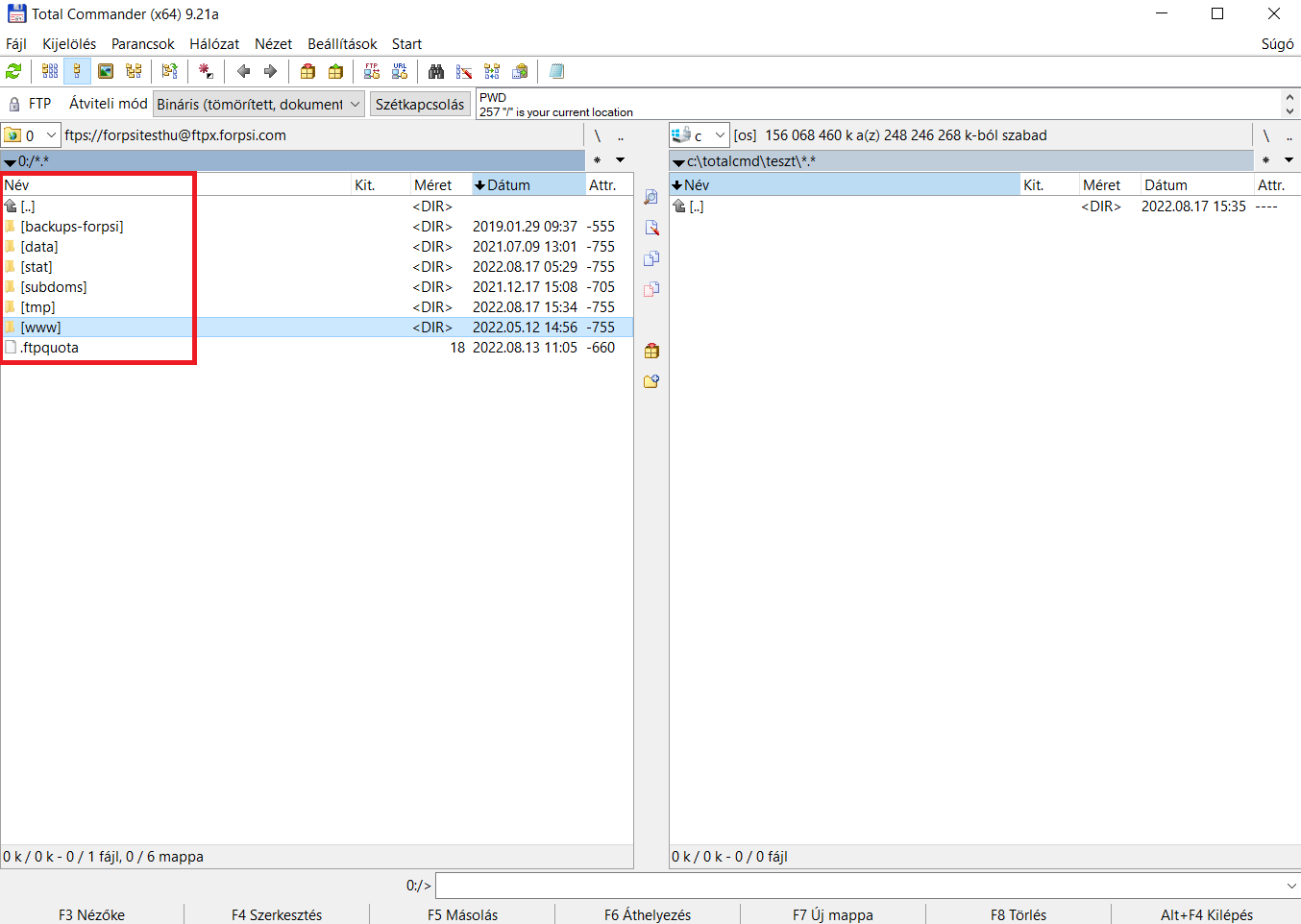Select the [subdoms] folder
The image size is (1301, 924).
(54, 287)
